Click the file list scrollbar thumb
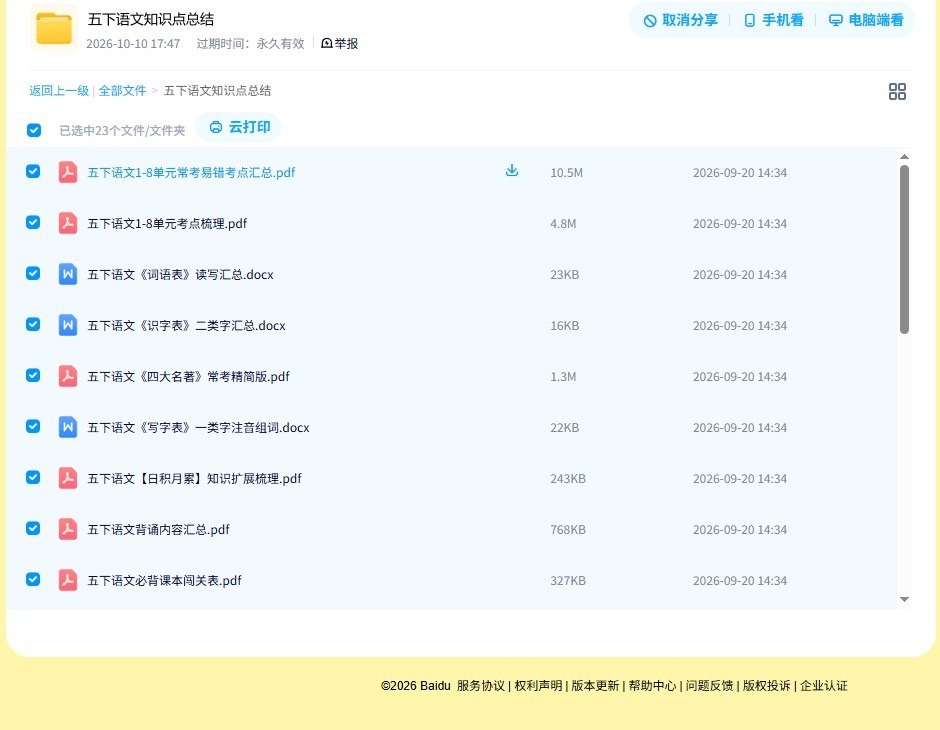Viewport: 940px width, 730px height. point(904,249)
